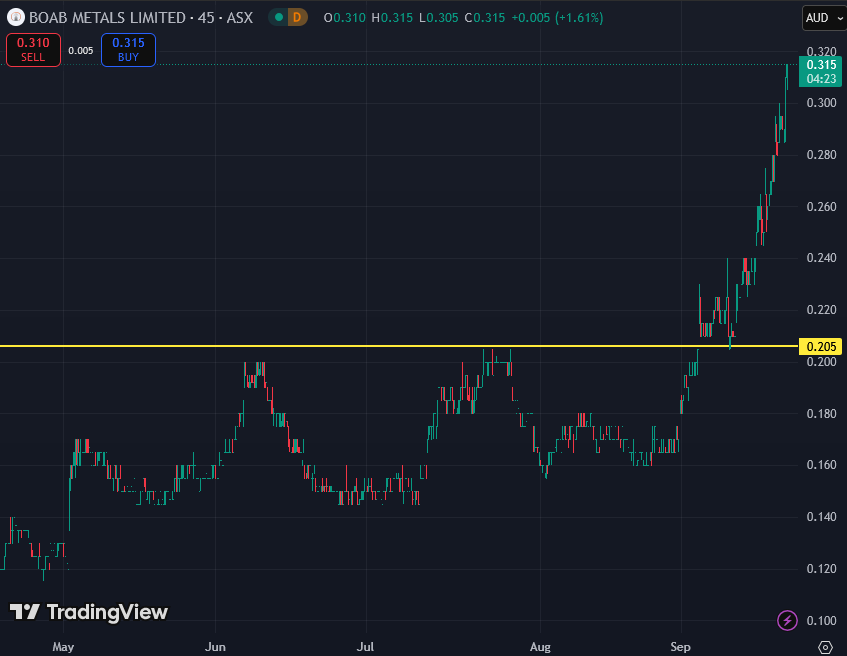847x656 pixels.
Task: Open chart settings via the hexagon icon
Action: coord(825,647)
